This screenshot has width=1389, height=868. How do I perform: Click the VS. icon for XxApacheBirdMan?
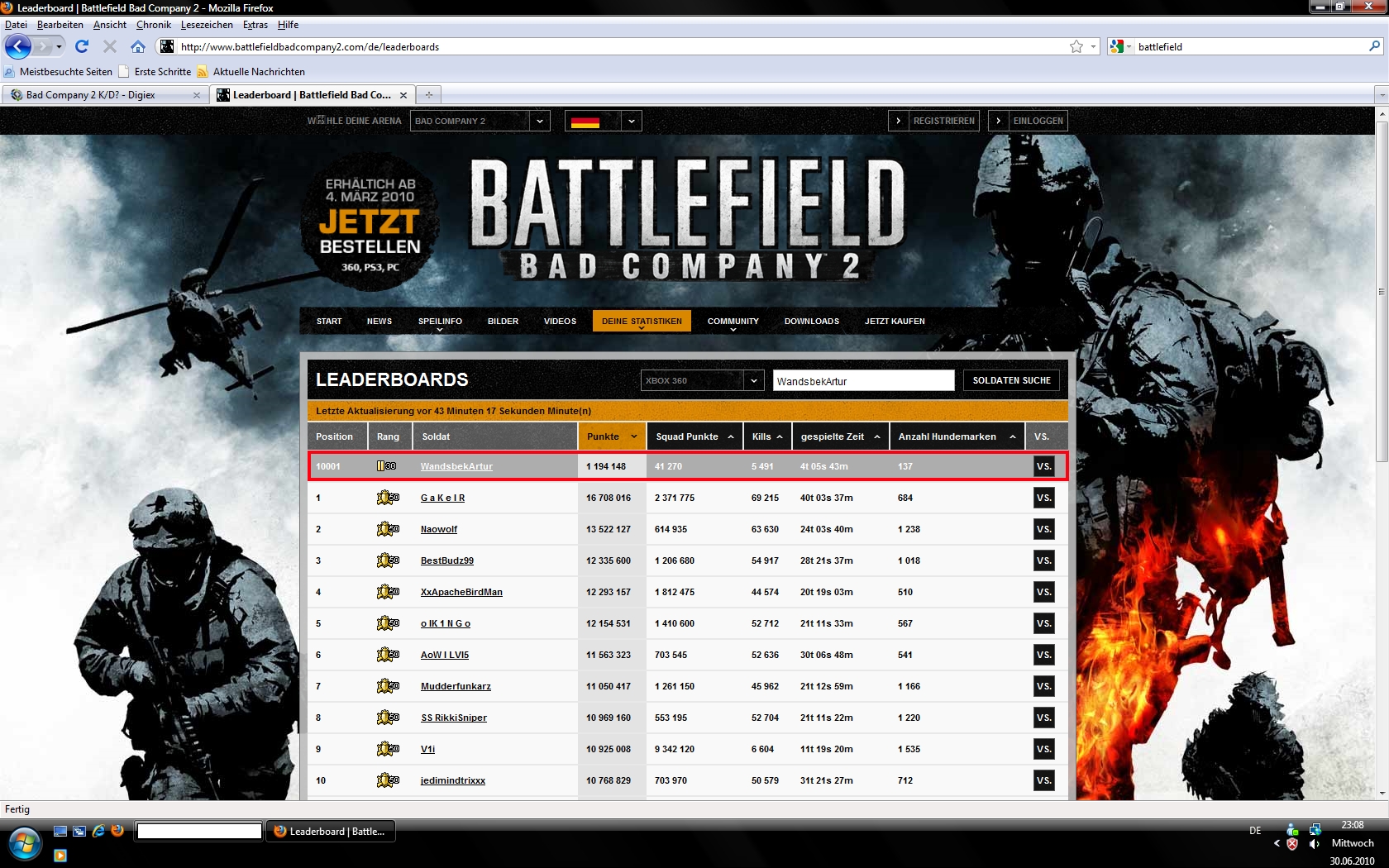coord(1044,592)
